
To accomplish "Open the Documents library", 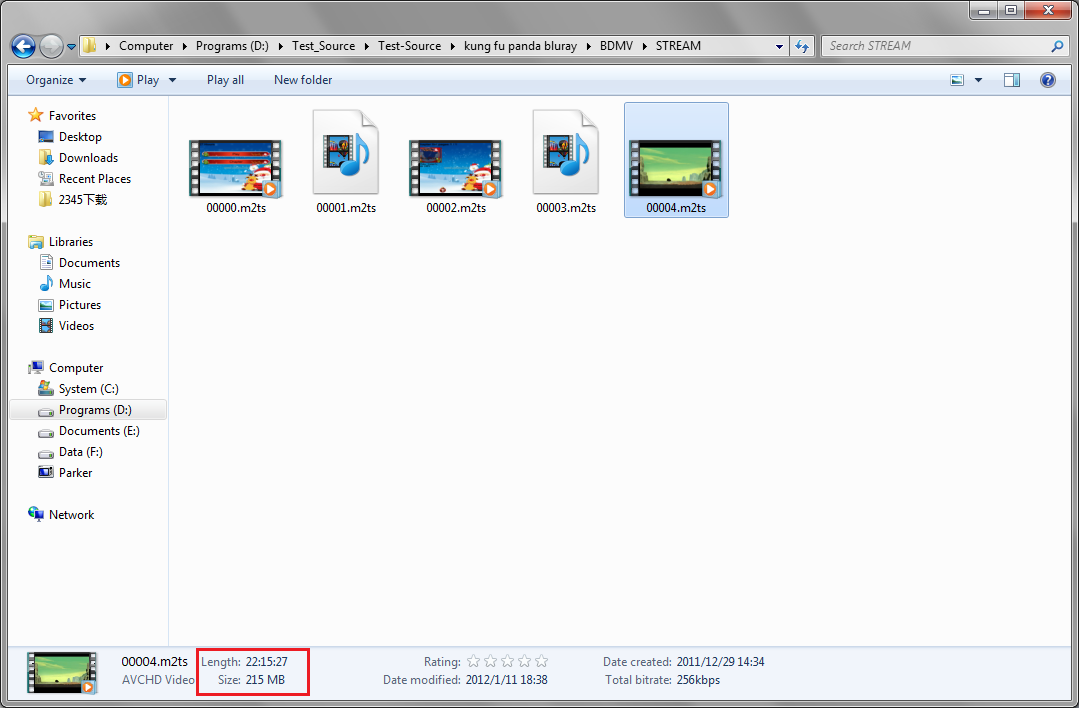I will pos(89,263).
